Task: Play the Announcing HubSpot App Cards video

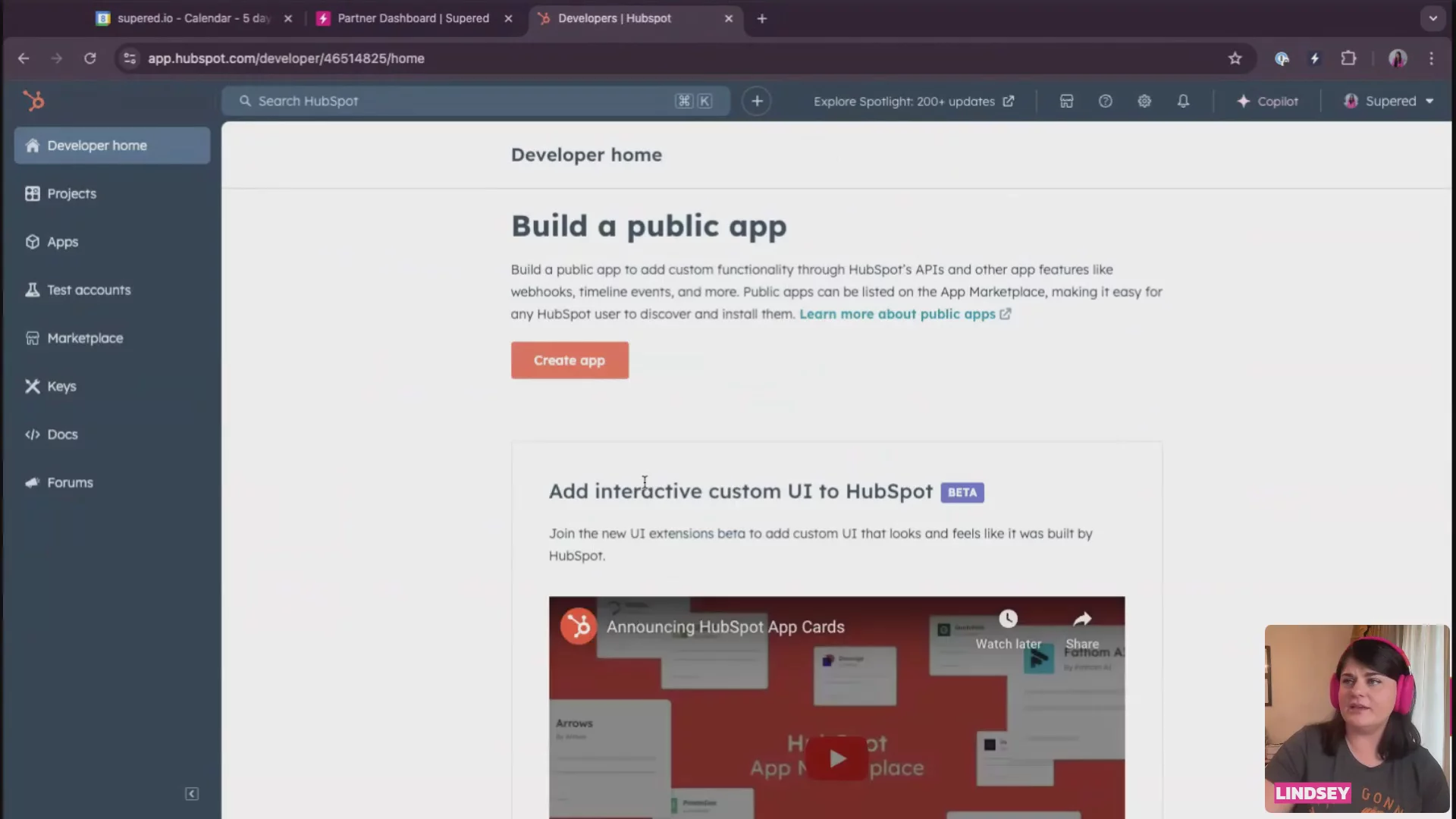Action: coord(836,758)
